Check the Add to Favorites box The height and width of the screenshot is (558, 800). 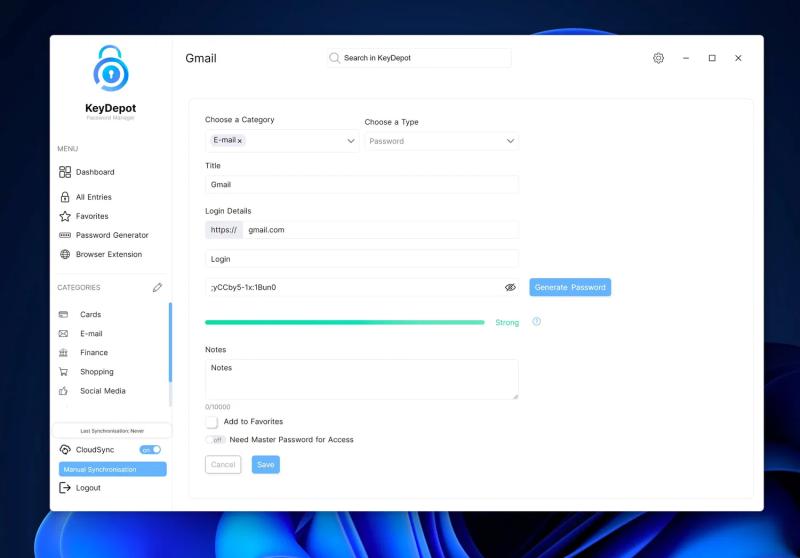click(211, 422)
